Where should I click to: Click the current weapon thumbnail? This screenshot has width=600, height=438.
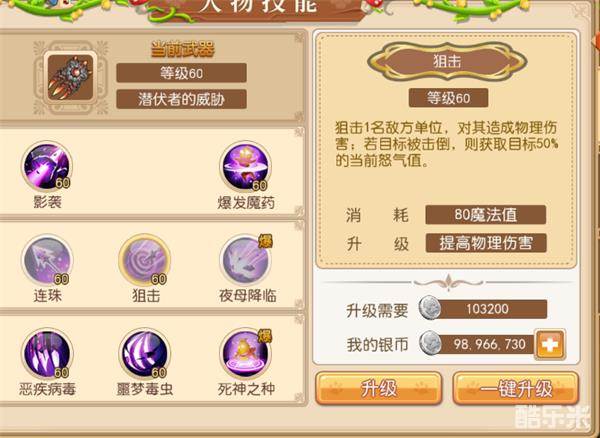click(x=70, y=77)
